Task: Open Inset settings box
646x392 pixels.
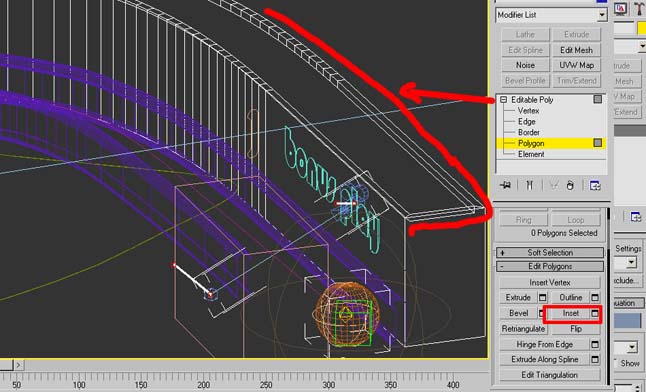Action: pyautogui.click(x=595, y=314)
